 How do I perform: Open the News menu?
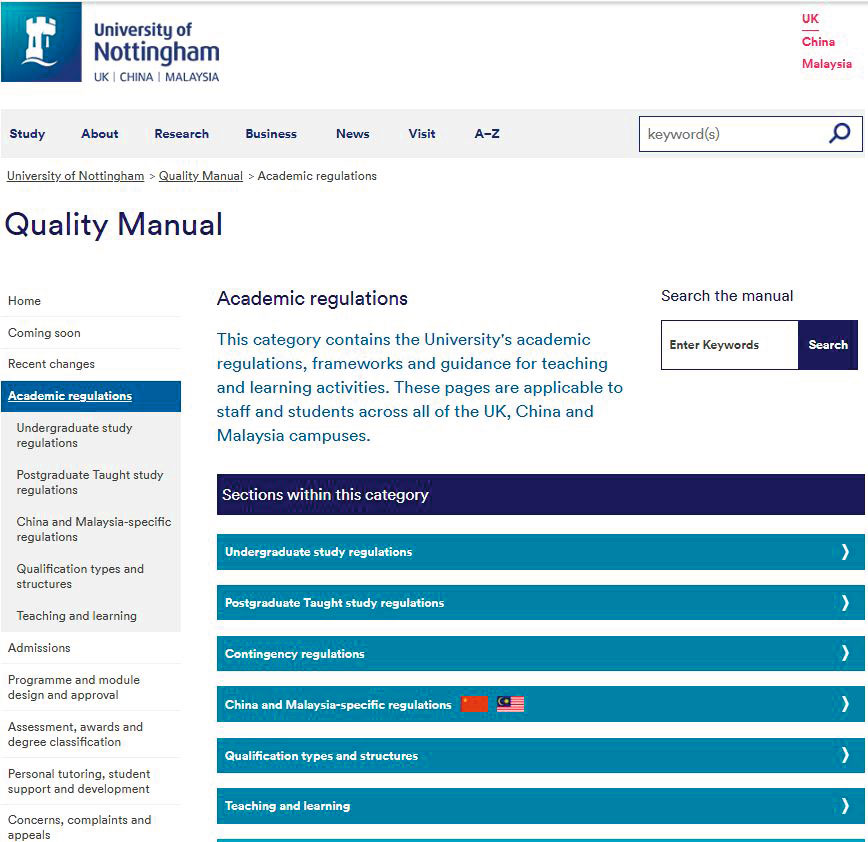pyautogui.click(x=353, y=134)
